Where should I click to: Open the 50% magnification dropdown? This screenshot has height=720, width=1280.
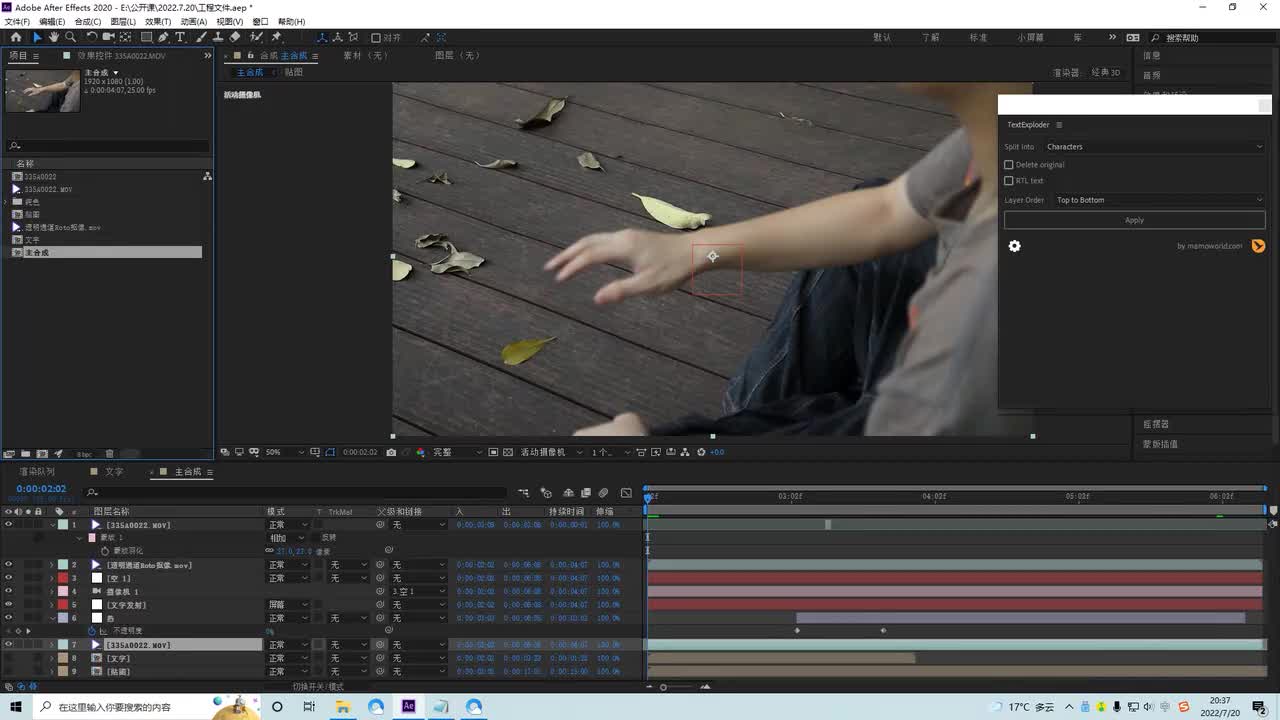277,452
